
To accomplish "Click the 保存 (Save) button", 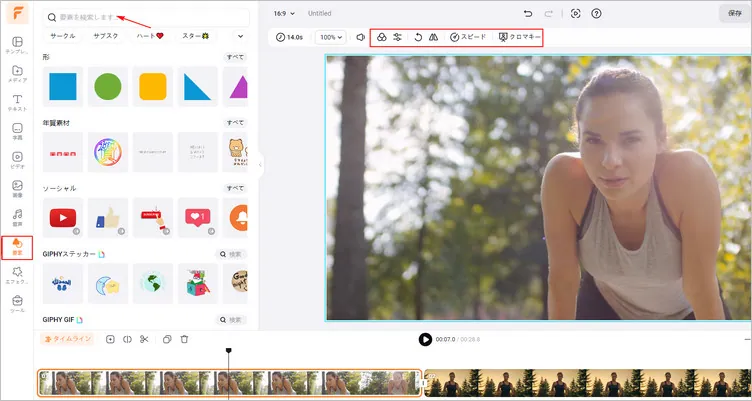I will click(x=735, y=13).
